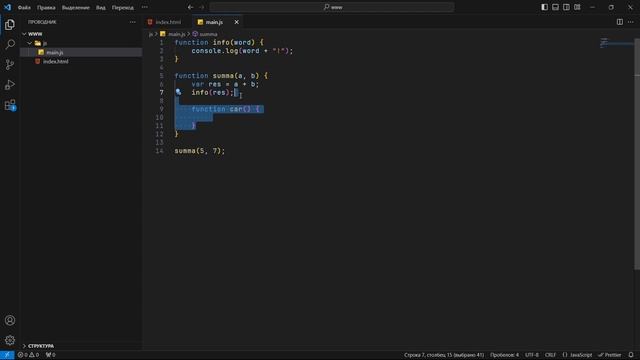Image resolution: width=640 pixels, height=360 pixels.
Task: Change the CRLF line ending
Action: [x=550, y=355]
